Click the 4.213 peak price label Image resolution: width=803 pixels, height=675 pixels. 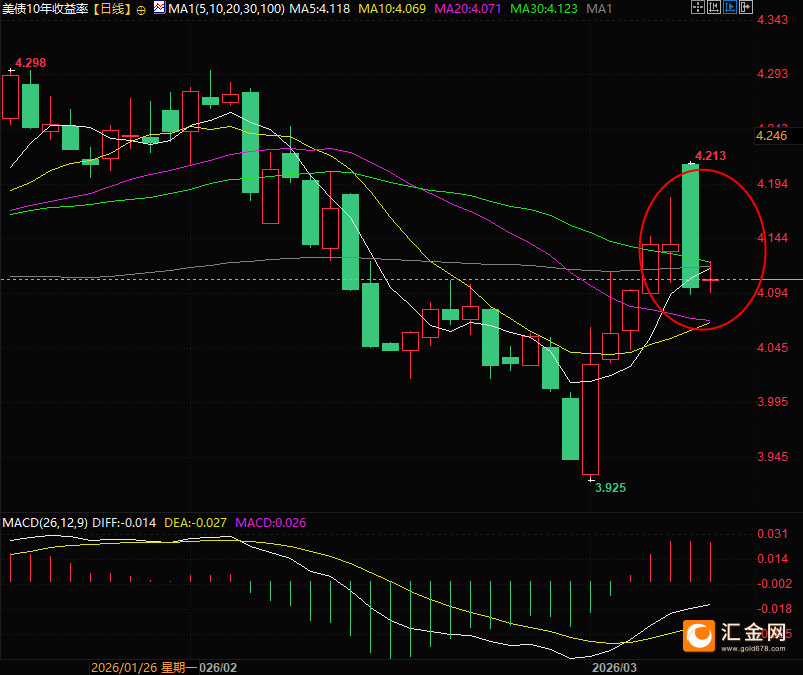click(710, 156)
